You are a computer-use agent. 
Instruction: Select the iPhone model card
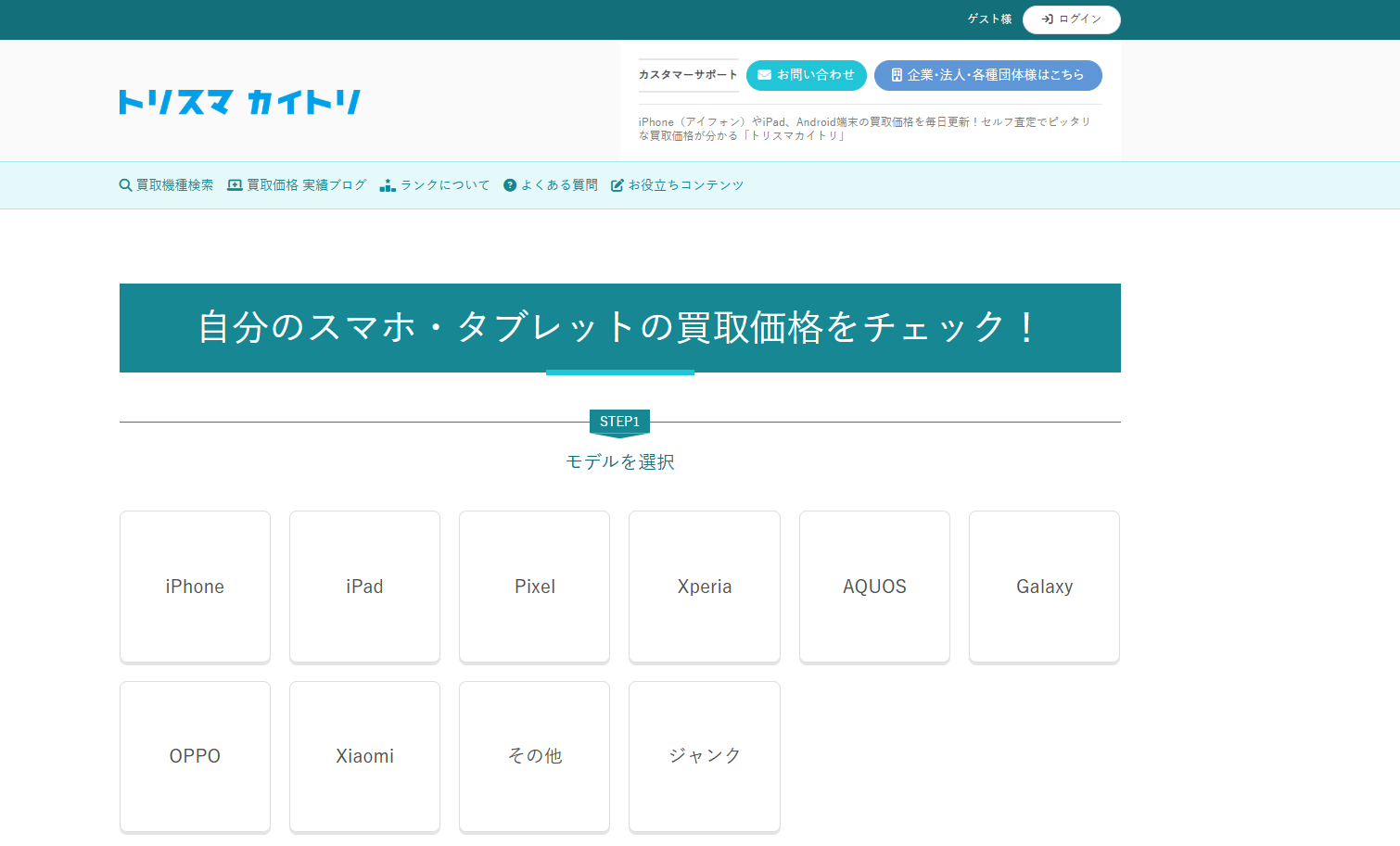(x=195, y=587)
